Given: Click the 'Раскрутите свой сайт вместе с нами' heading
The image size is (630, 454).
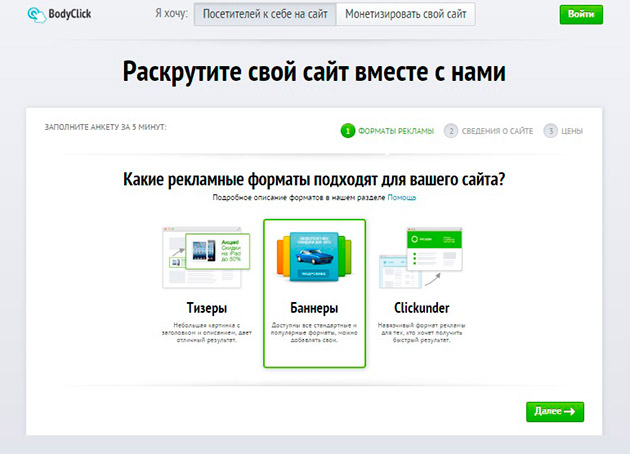Looking at the screenshot, I should click(314, 72).
